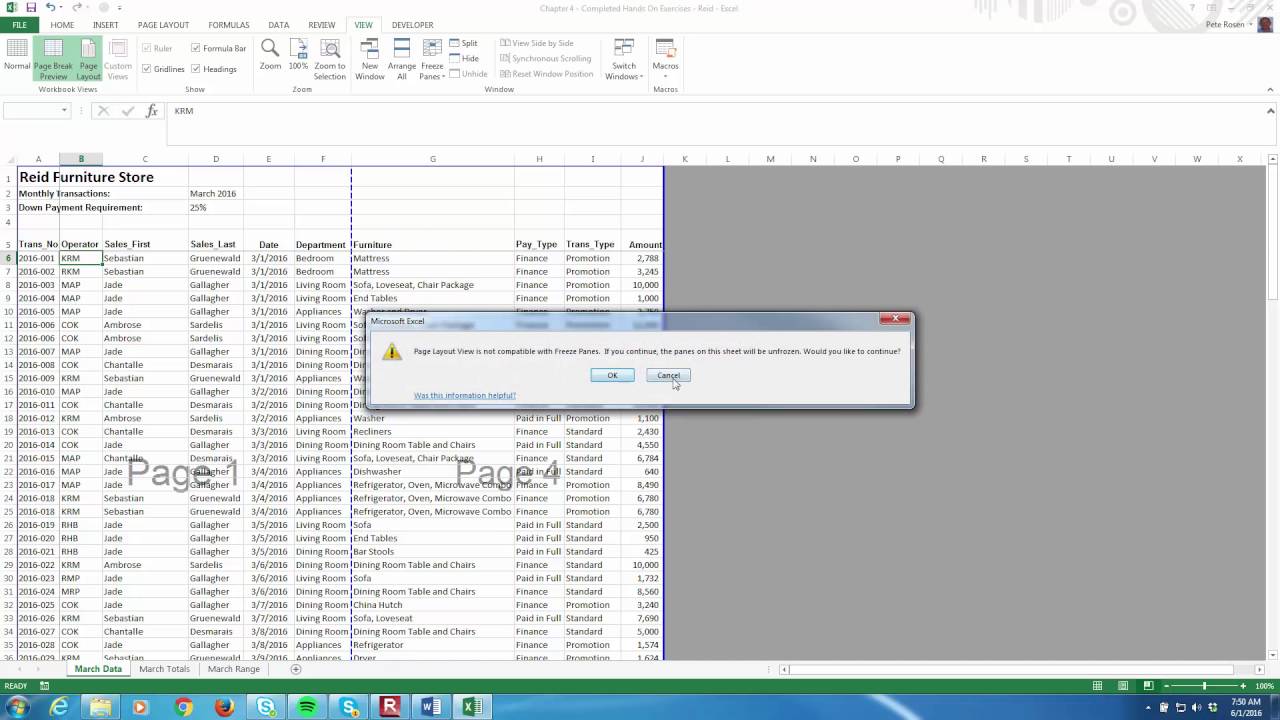Open Google Chrome from the taskbar
This screenshot has height=720, width=1280.
(x=183, y=707)
